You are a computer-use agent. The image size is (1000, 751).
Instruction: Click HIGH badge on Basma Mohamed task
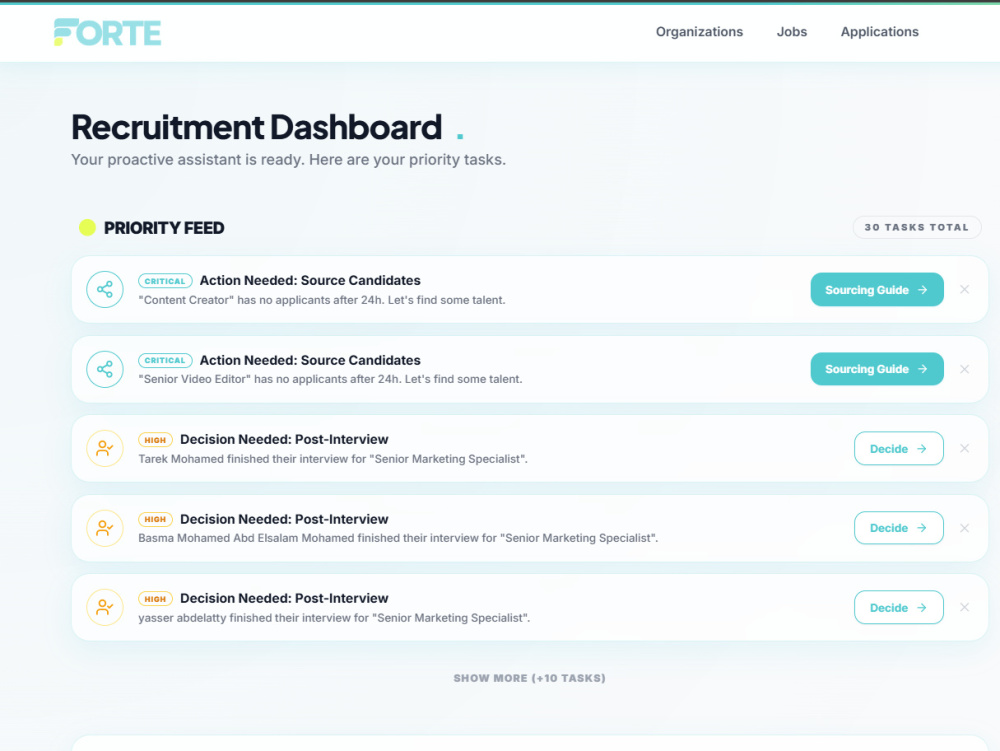click(155, 520)
